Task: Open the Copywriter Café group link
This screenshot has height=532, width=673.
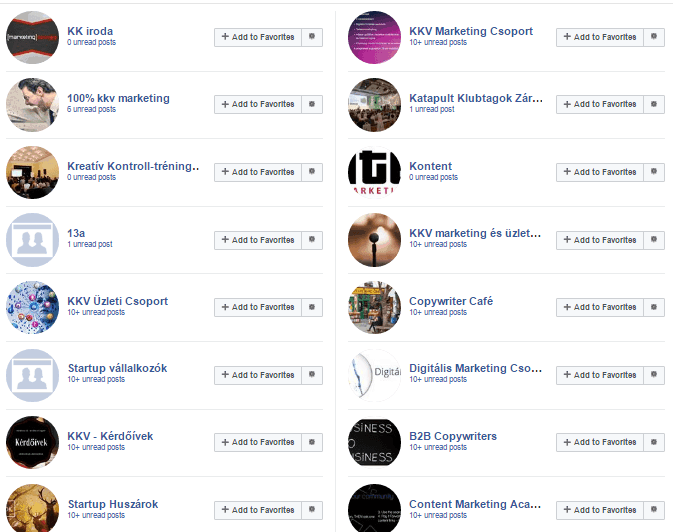Action: pos(451,301)
